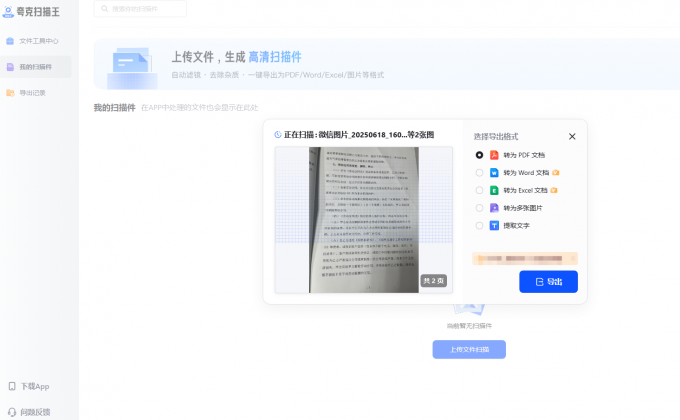This screenshot has width=680, height=420.
Task: Select 转为 PDF 文档 radio button
Action: coord(479,155)
